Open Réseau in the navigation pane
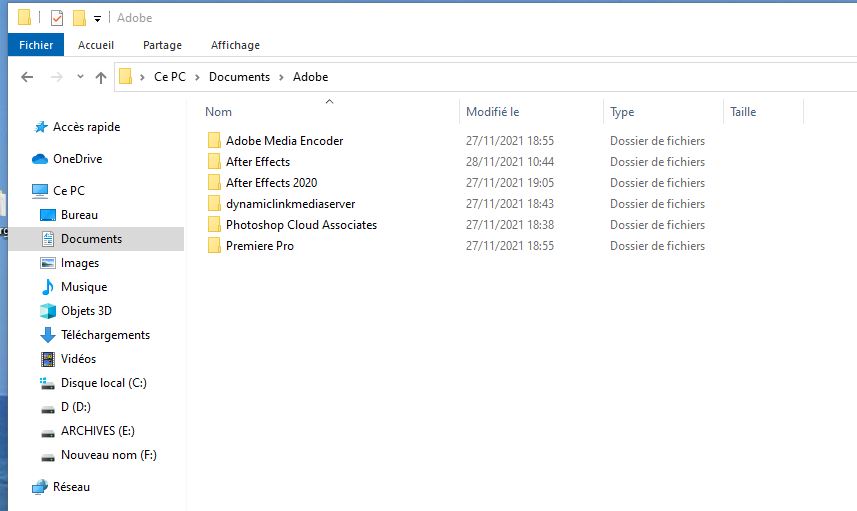This screenshot has width=857, height=511. 72,486
